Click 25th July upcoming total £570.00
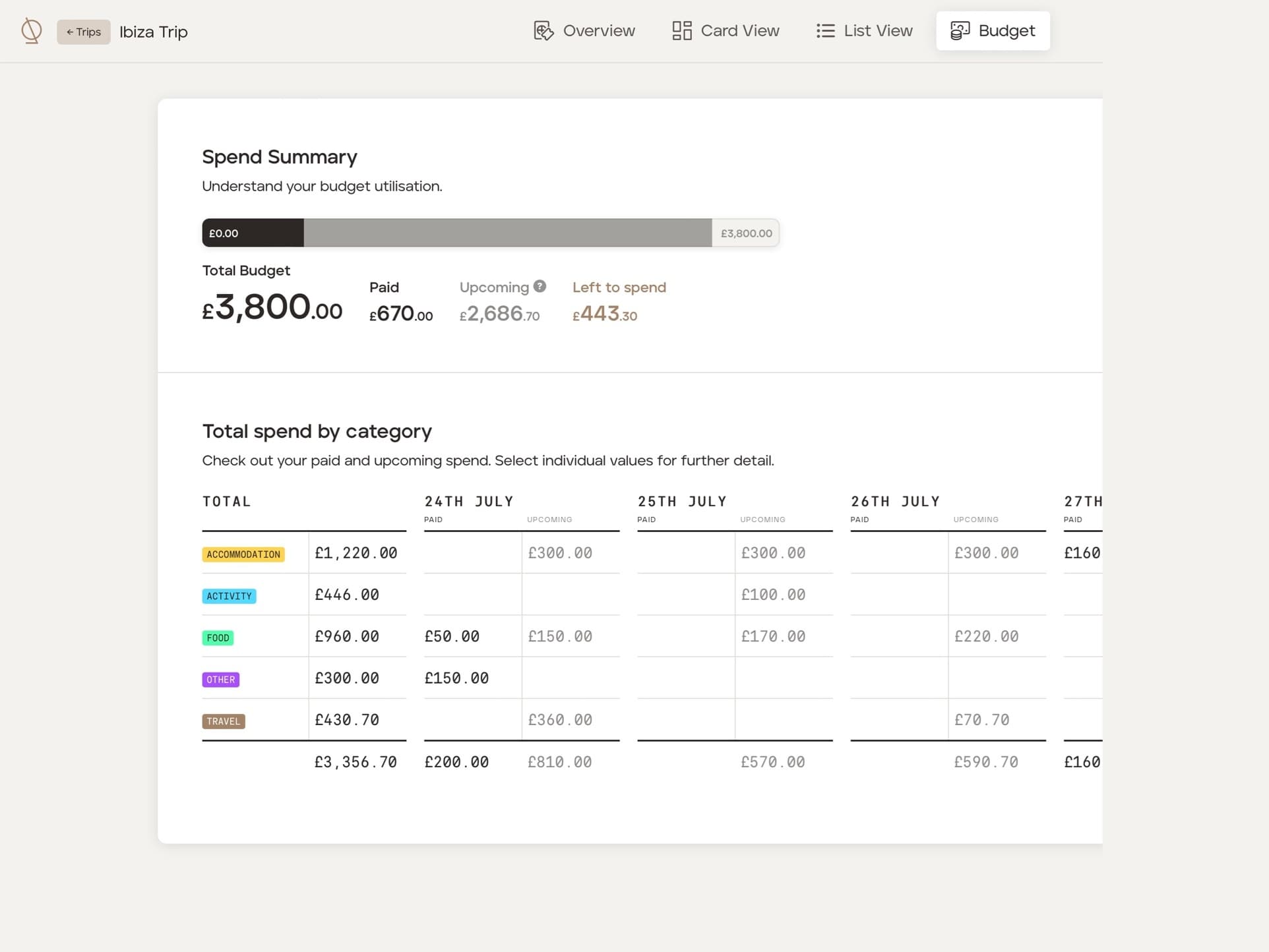Viewport: 1269px width, 952px height. click(773, 762)
